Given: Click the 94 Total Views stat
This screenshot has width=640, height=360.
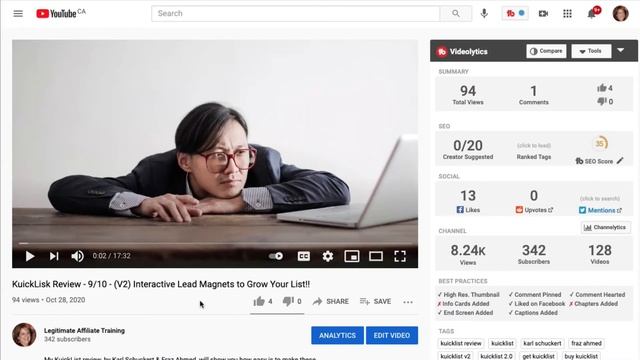Looking at the screenshot, I should (468, 95).
